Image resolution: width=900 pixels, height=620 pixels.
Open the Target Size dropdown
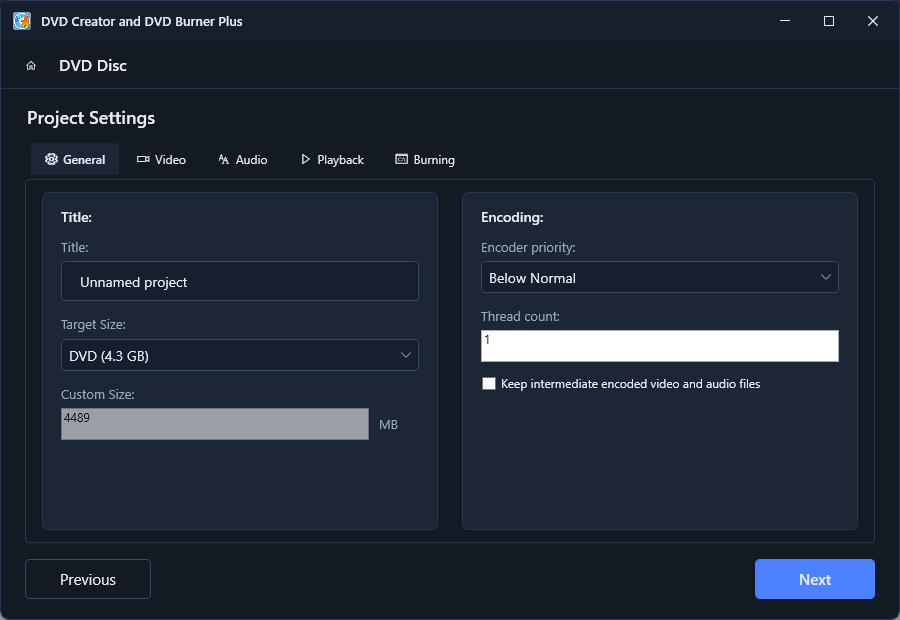[240, 355]
